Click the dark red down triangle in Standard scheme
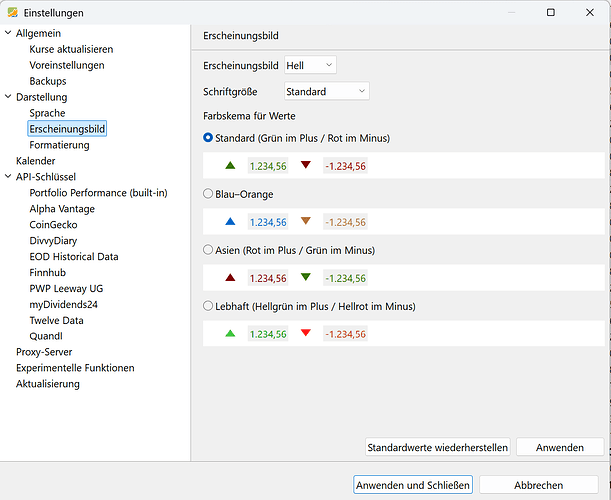Image resolution: width=611 pixels, height=500 pixels. (x=306, y=166)
